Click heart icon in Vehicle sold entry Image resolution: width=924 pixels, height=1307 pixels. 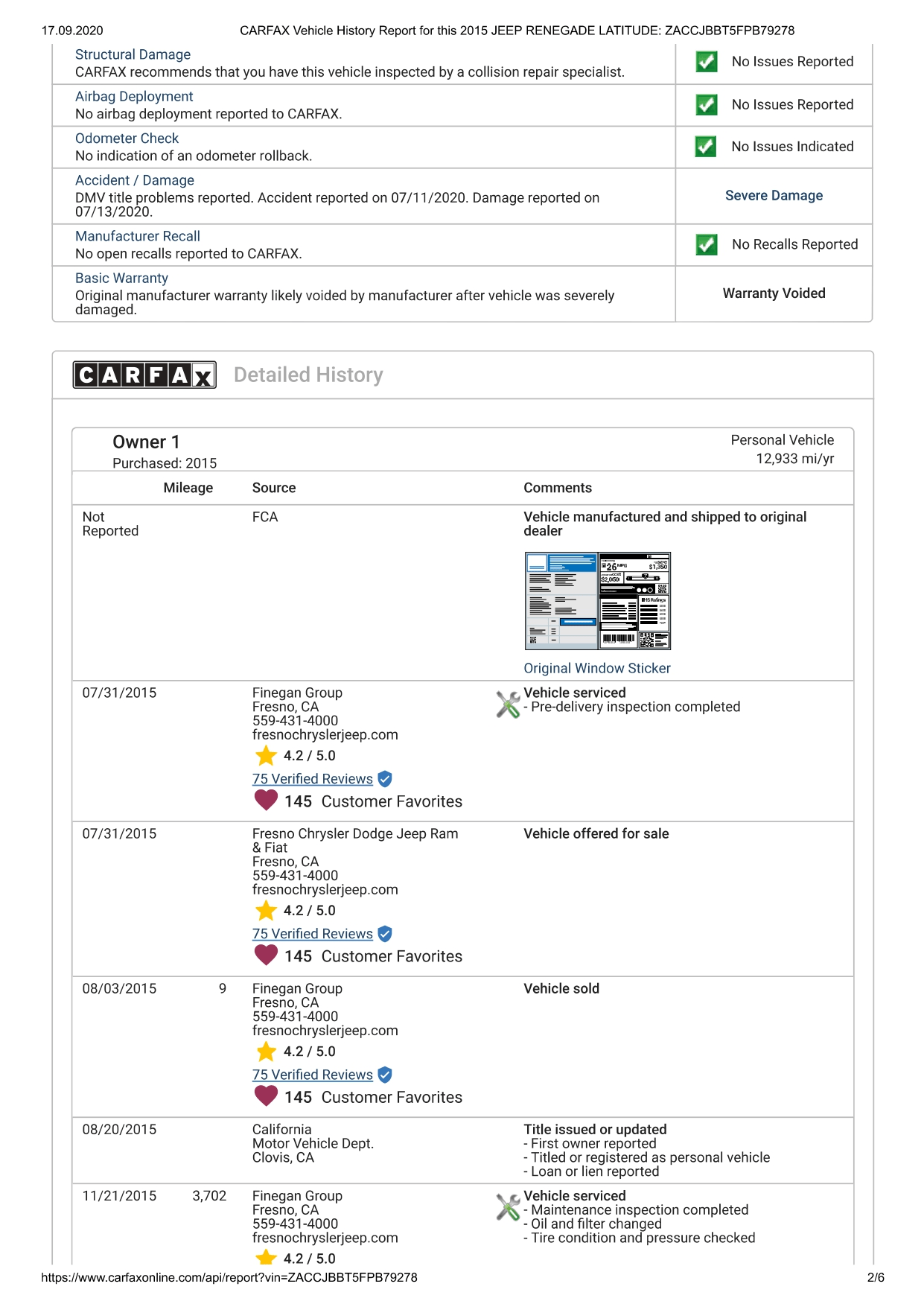(266, 1096)
